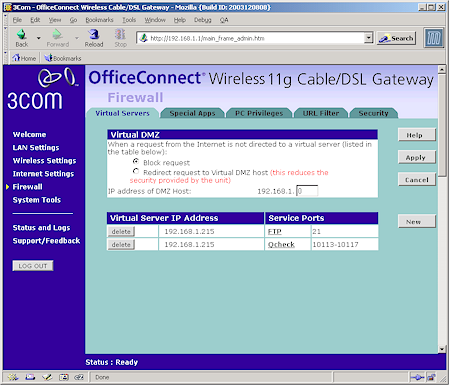Click the DMZ Host IP address field
Screen dimensions: 450x386
[307, 191]
